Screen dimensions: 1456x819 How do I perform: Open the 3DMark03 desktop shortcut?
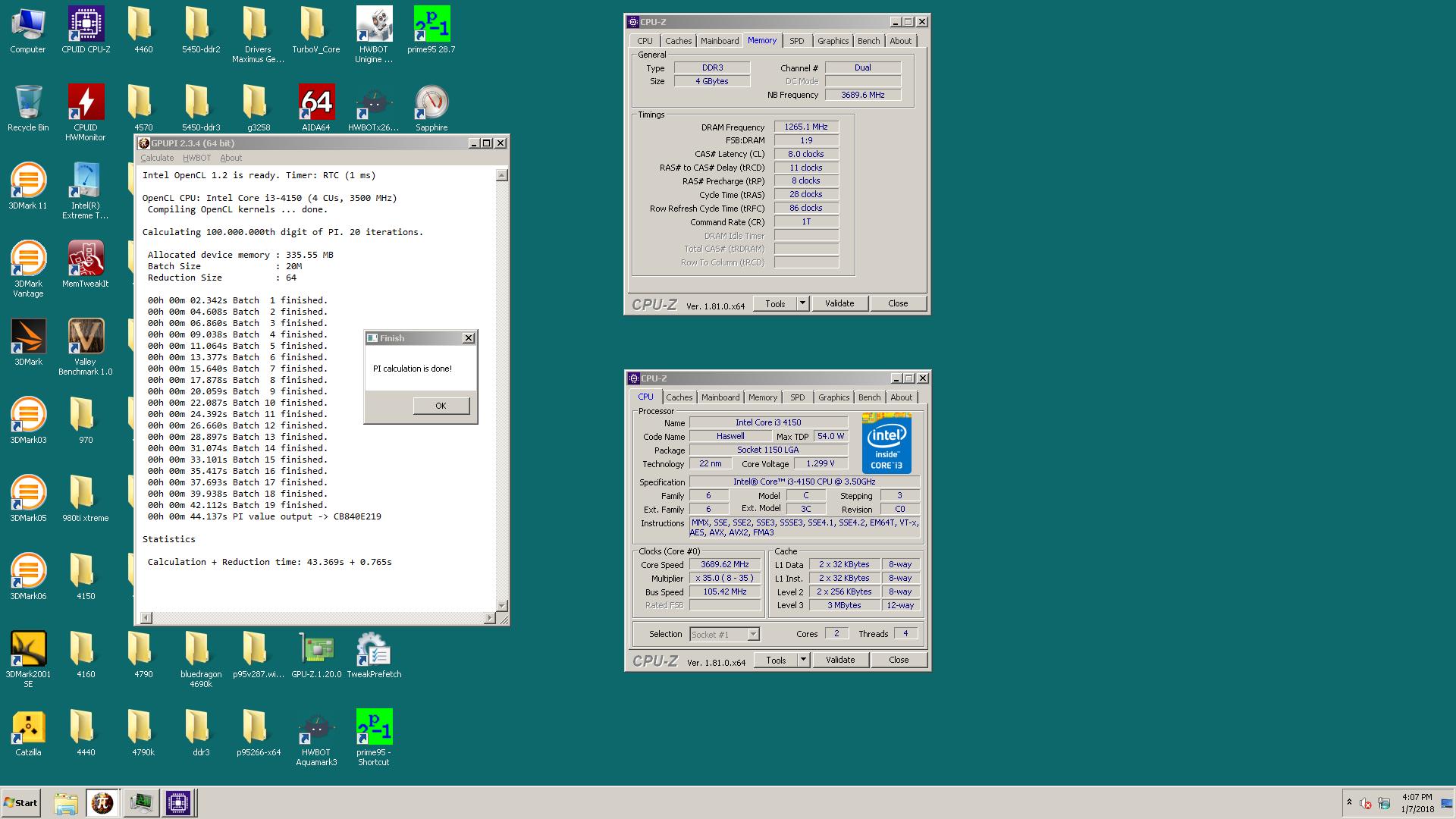(x=28, y=420)
